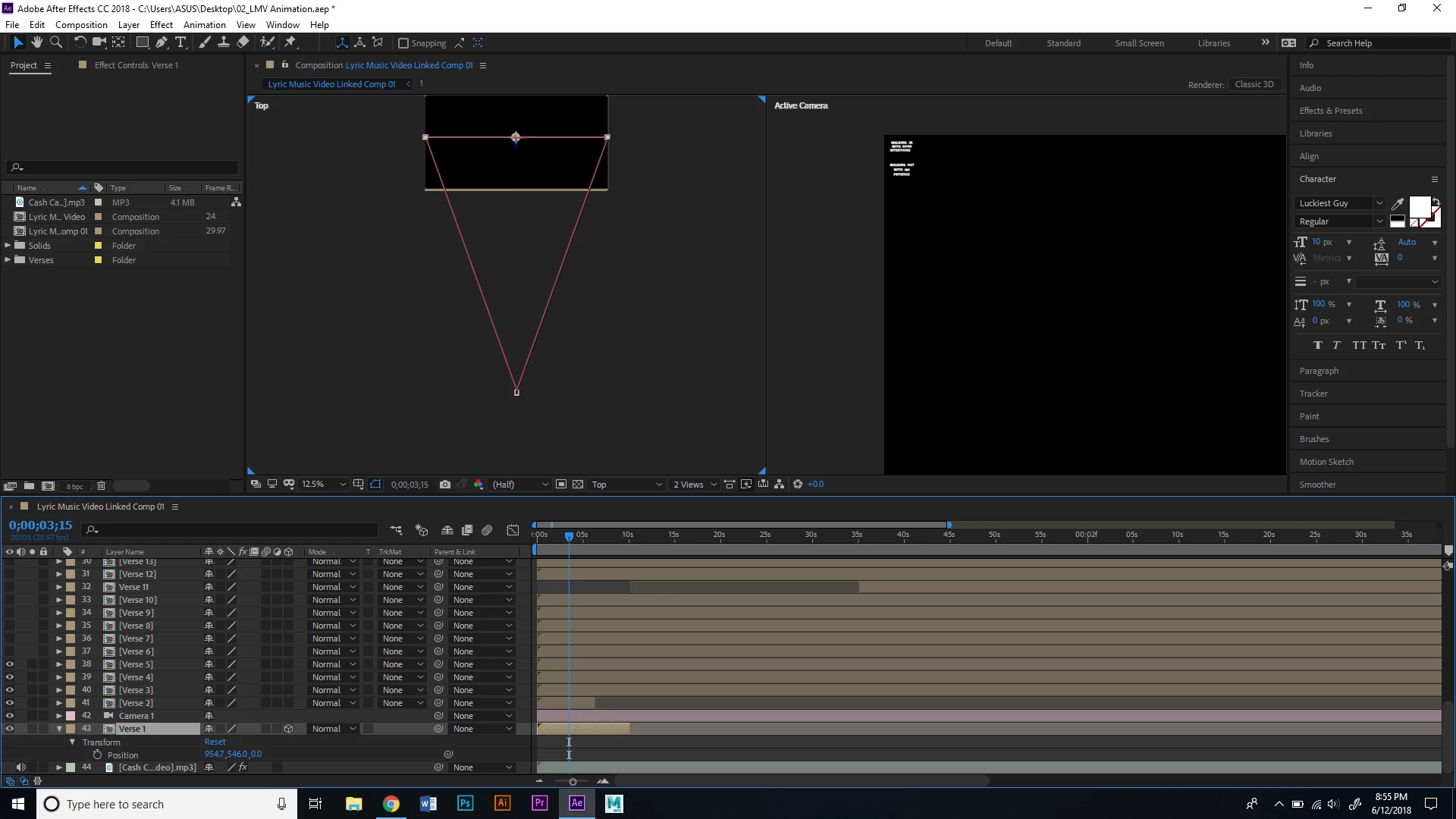Image resolution: width=1456 pixels, height=819 pixels.
Task: Switch to Effect Controls Verse 1 tab
Action: 136,65
